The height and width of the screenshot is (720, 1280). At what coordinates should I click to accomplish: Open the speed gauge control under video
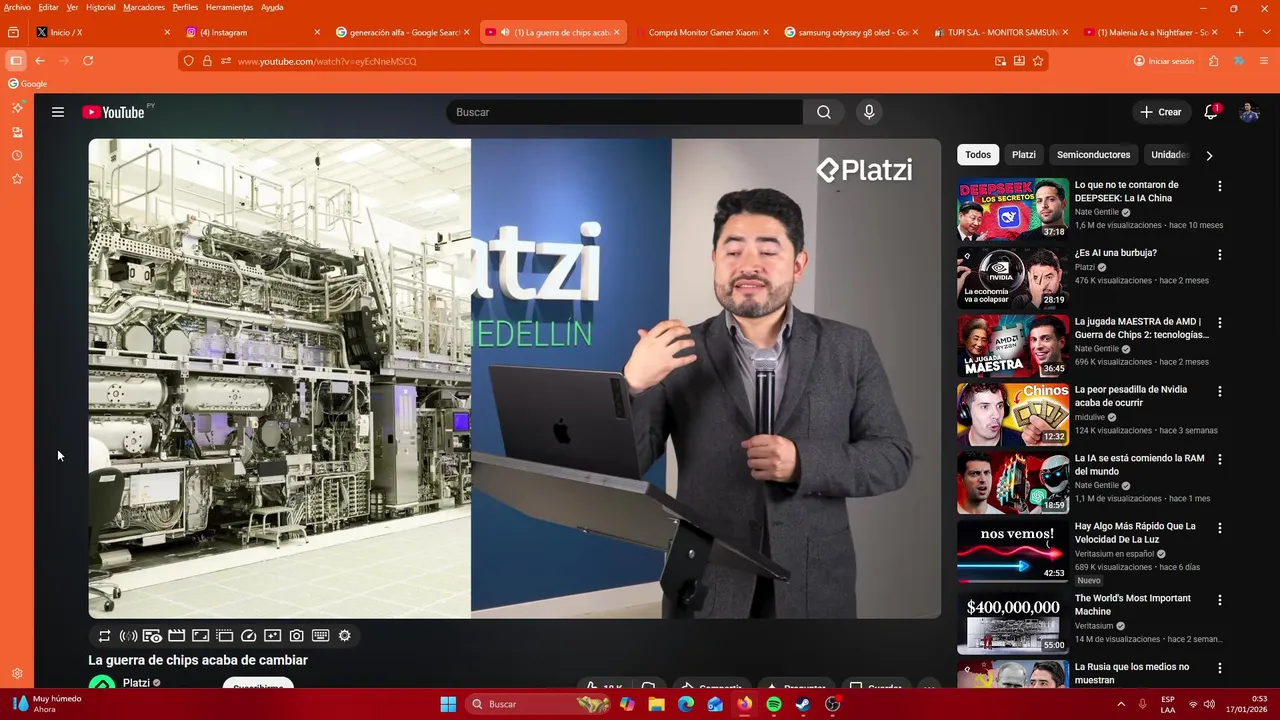(249, 636)
